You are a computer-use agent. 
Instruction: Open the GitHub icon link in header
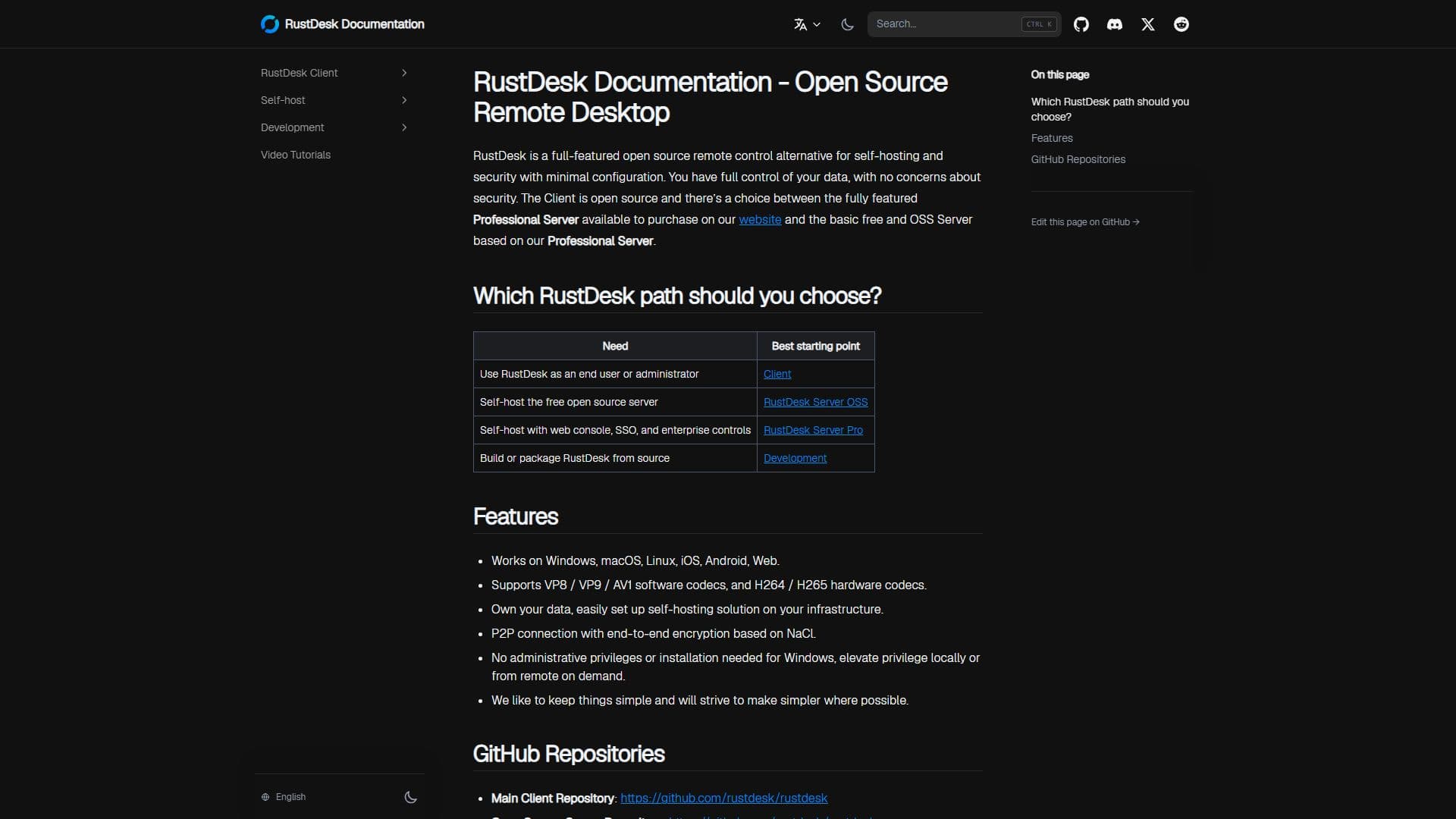[1081, 24]
